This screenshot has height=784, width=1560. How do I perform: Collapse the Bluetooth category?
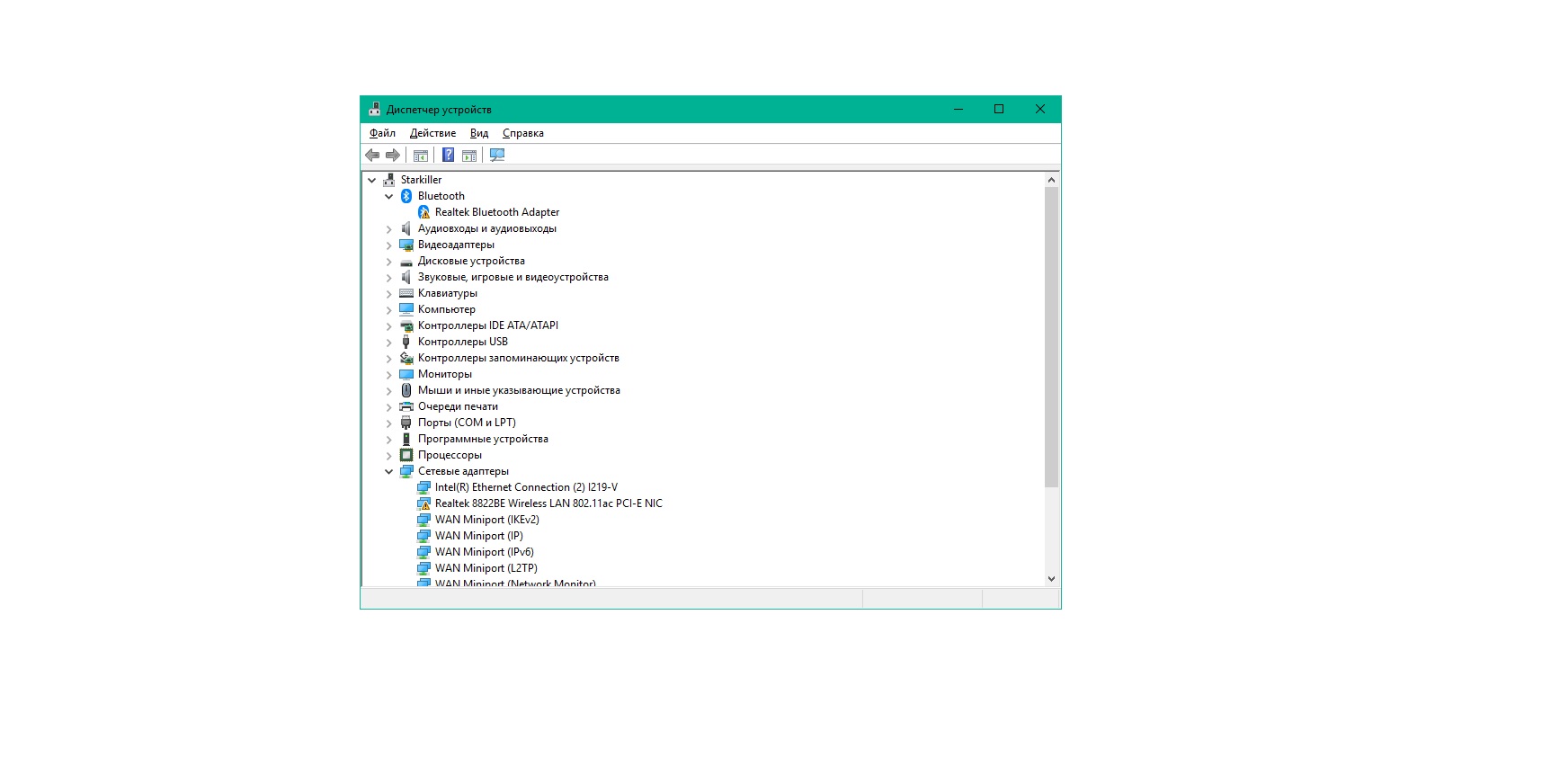(388, 196)
